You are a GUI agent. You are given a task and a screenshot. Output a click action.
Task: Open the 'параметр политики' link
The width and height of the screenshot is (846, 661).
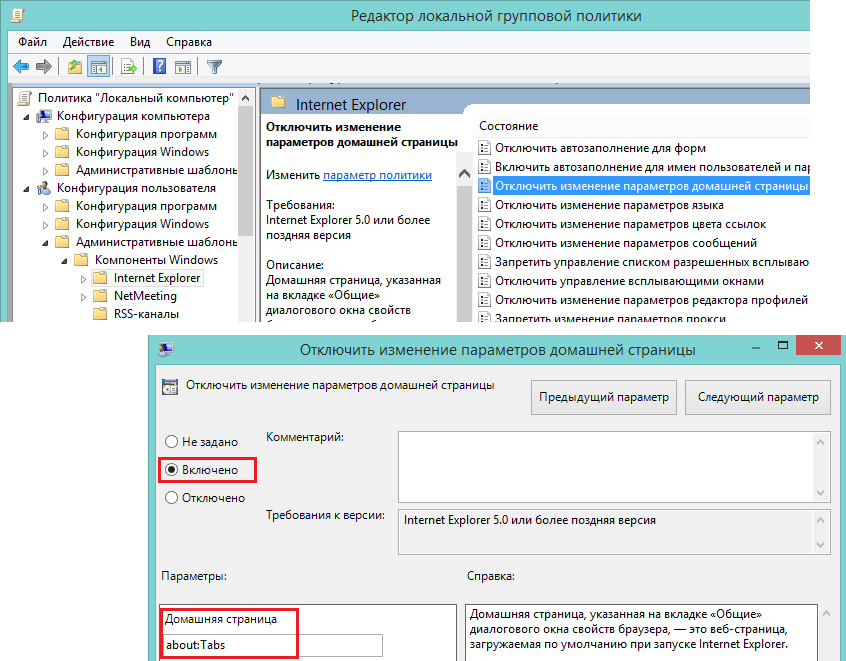(377, 175)
